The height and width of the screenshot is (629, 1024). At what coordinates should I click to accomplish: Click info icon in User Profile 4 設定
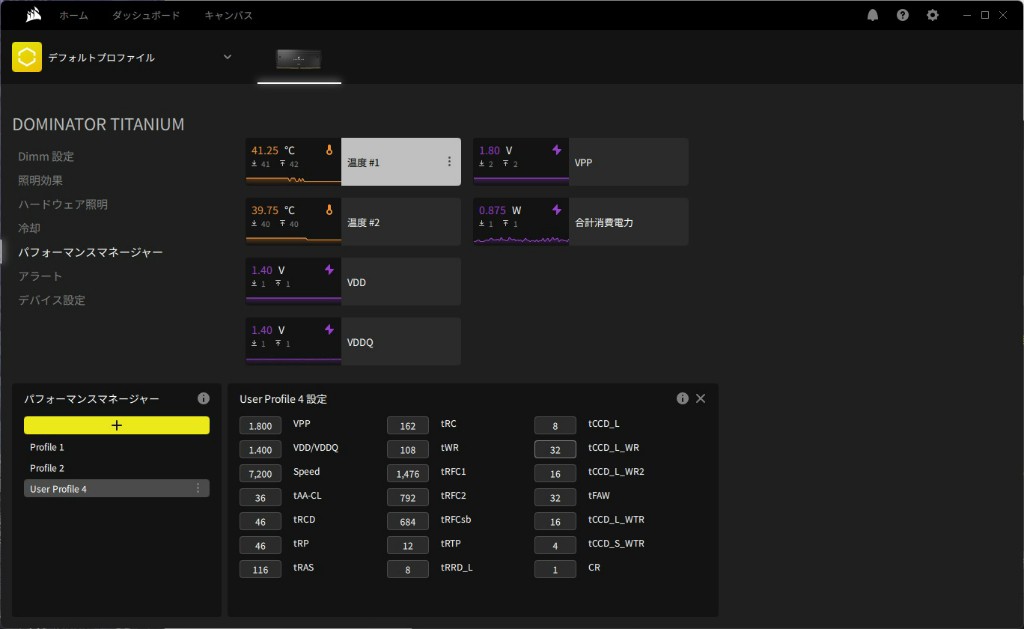point(682,398)
